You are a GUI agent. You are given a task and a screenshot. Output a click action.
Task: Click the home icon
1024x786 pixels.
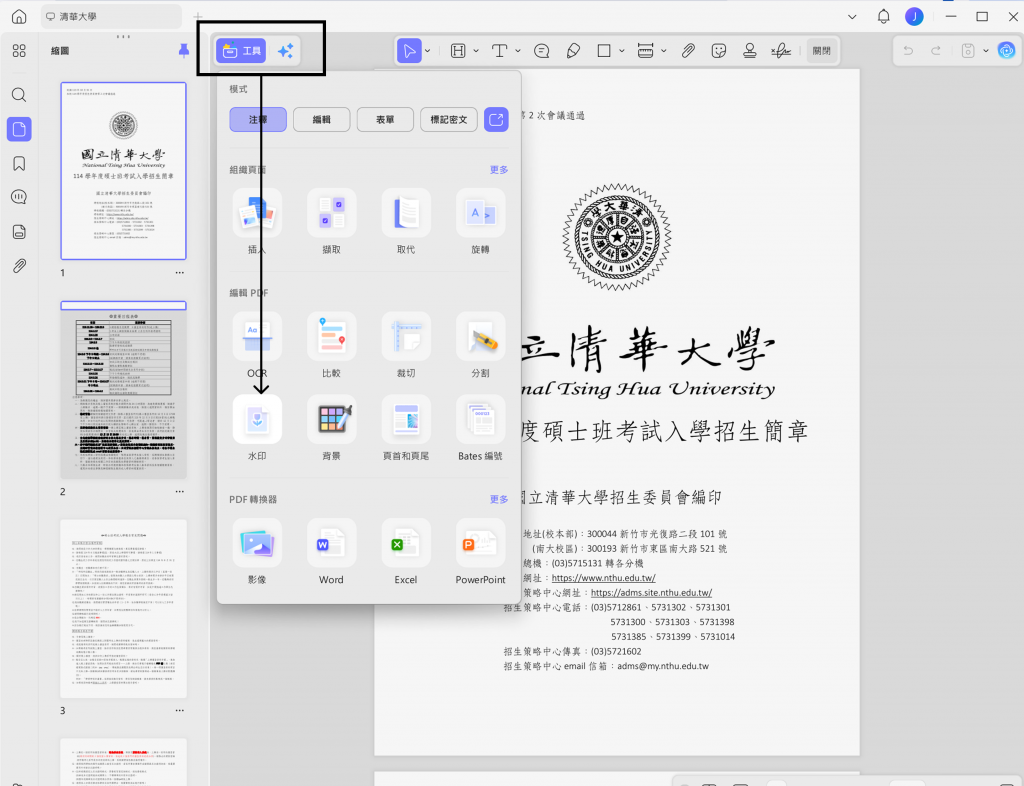point(19,17)
